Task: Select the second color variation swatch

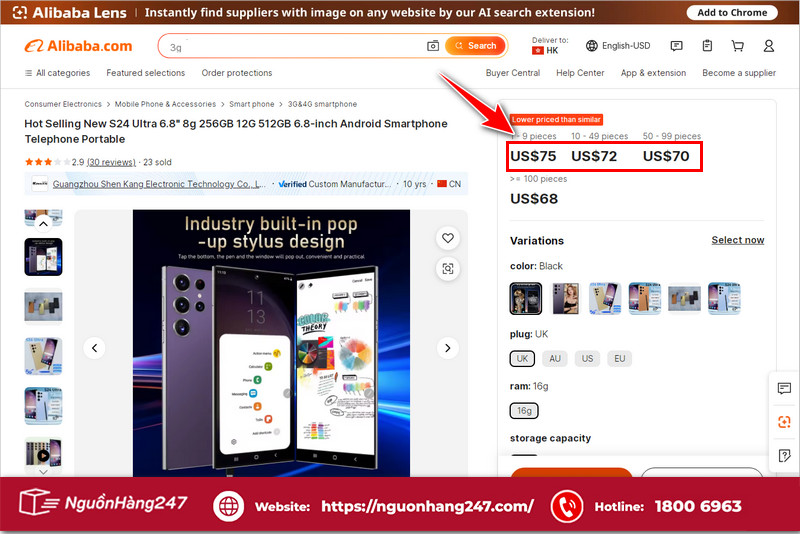Action: point(565,298)
